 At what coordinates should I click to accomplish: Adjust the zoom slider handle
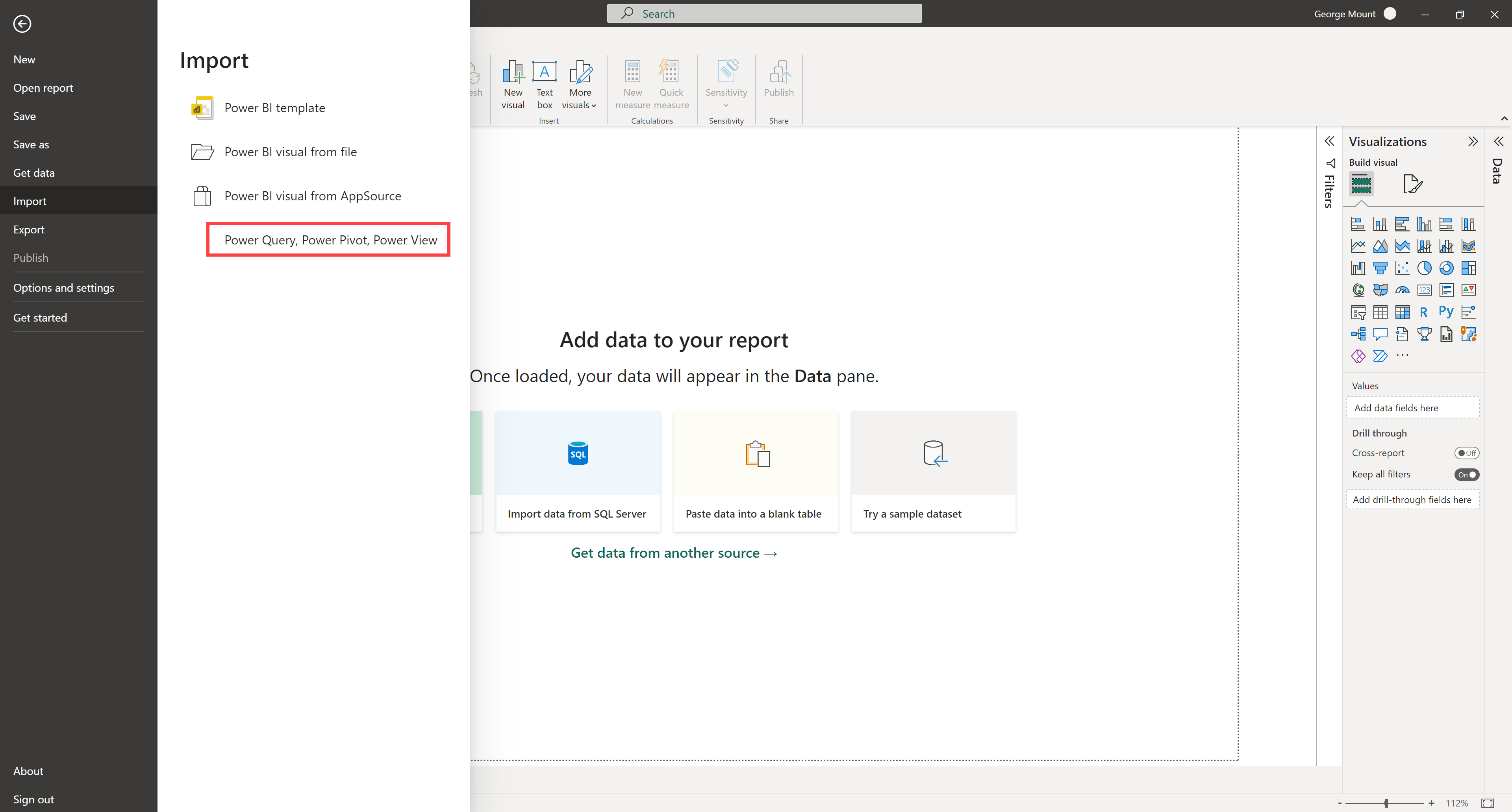tap(1386, 803)
